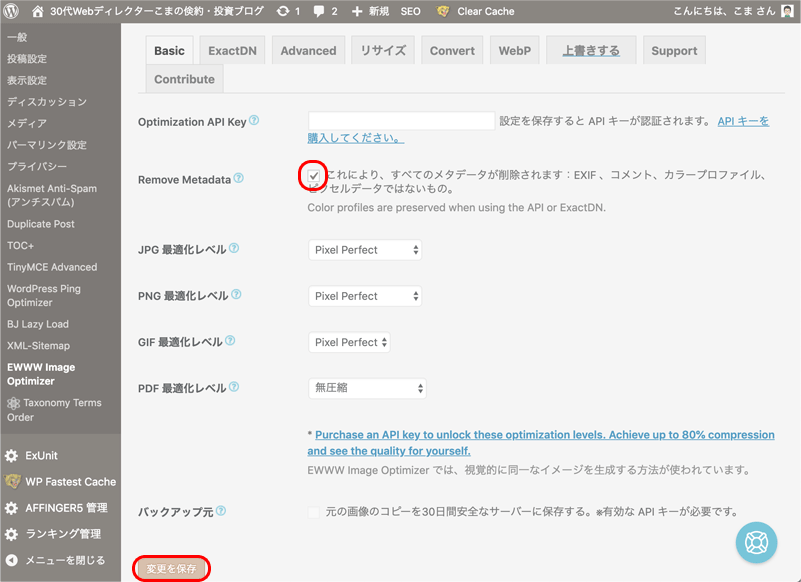This screenshot has height=582, width=801.
Task: Open the user avatar thumbnail
Action: click(x=787, y=11)
